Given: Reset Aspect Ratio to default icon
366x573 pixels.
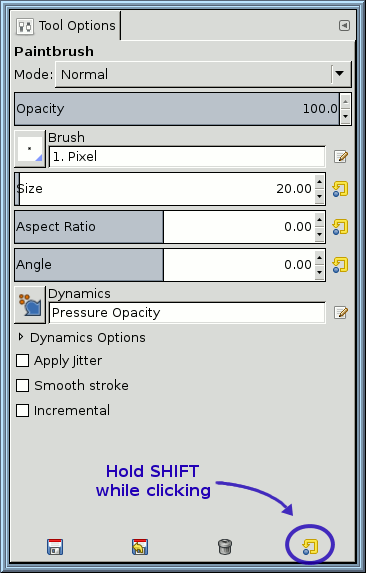Looking at the screenshot, I should point(340,227).
